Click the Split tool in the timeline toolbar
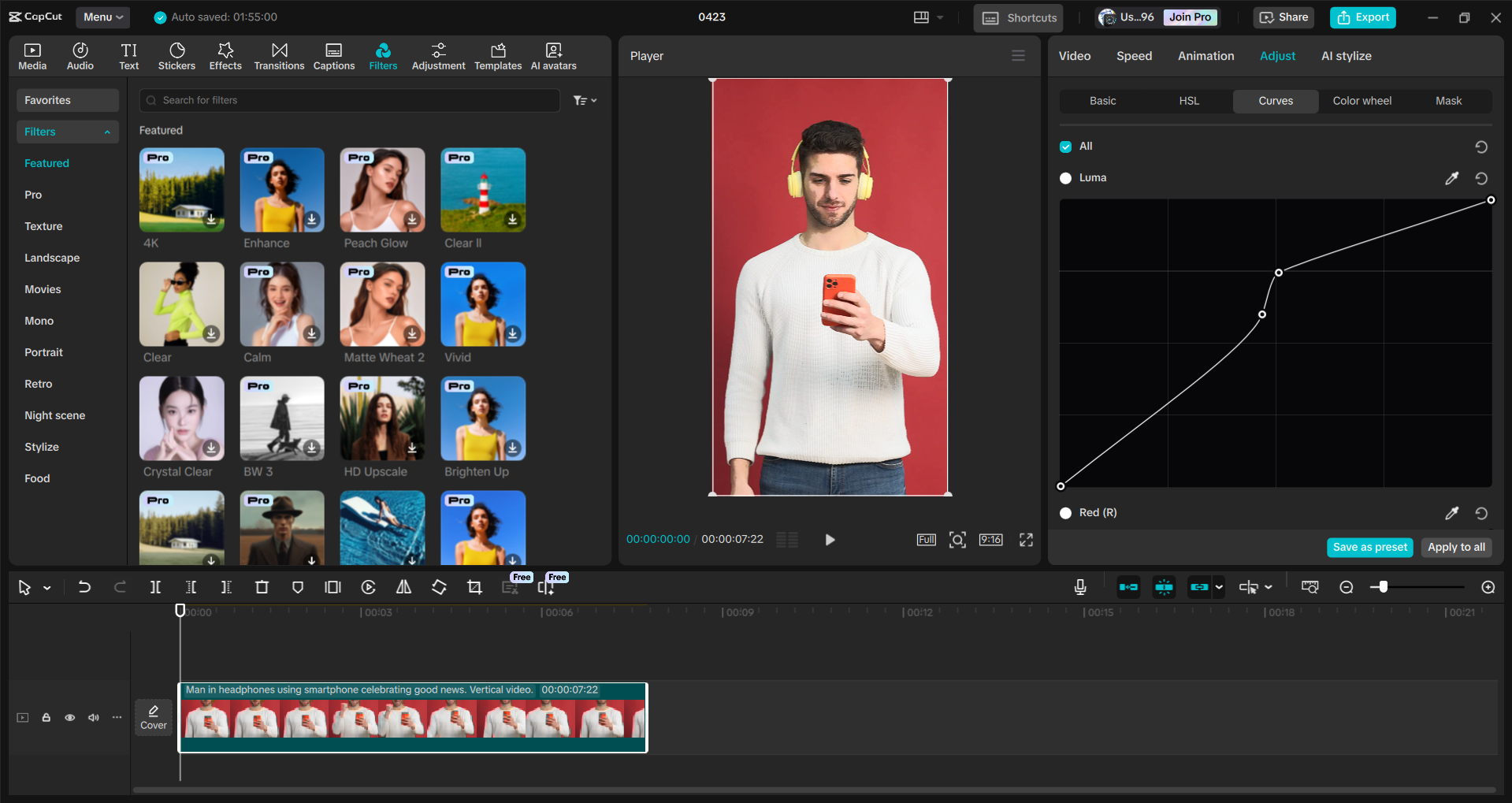The height and width of the screenshot is (803, 1512). pos(155,587)
